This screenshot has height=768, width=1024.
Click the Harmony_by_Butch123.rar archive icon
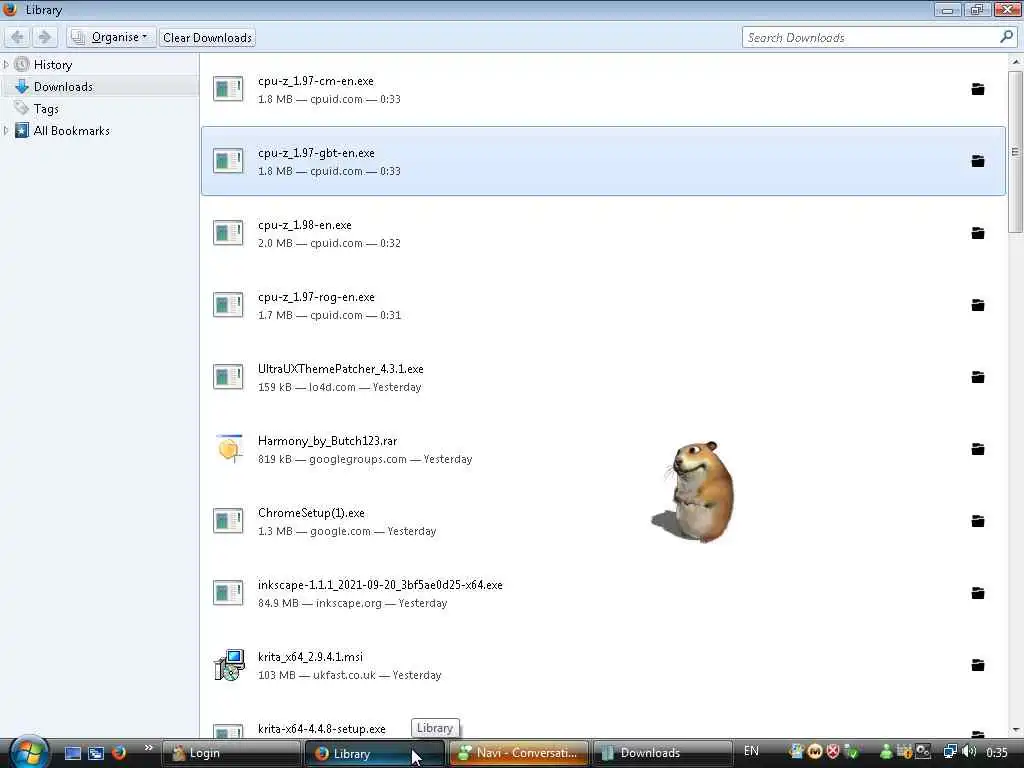point(229,449)
